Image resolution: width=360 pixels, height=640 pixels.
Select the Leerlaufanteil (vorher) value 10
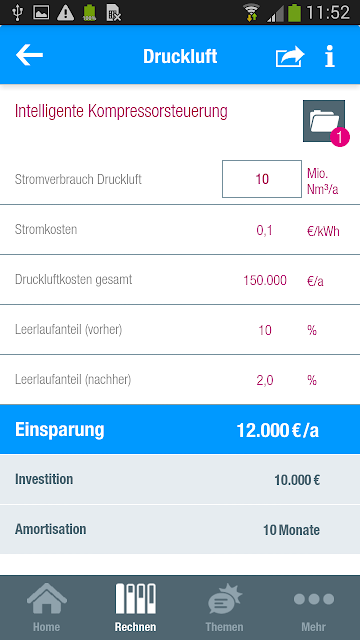click(264, 330)
